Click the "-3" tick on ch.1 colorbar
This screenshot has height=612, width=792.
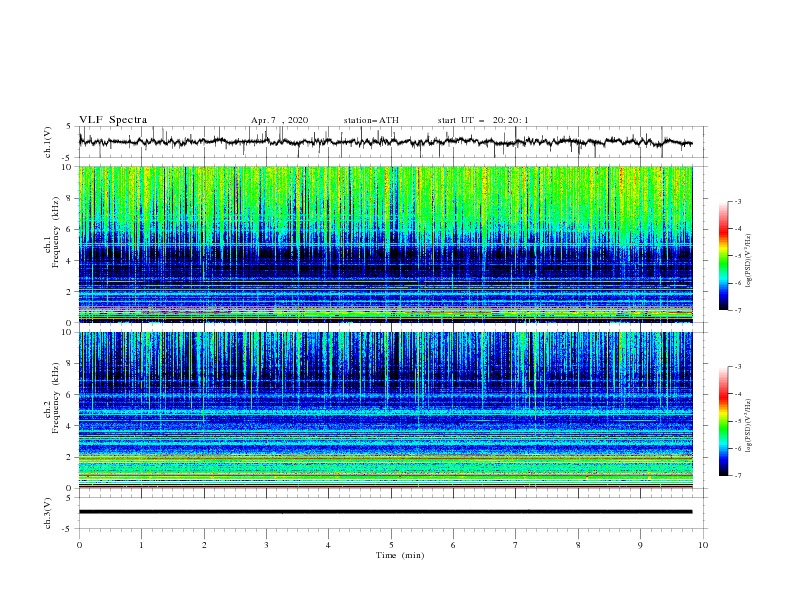point(737,201)
